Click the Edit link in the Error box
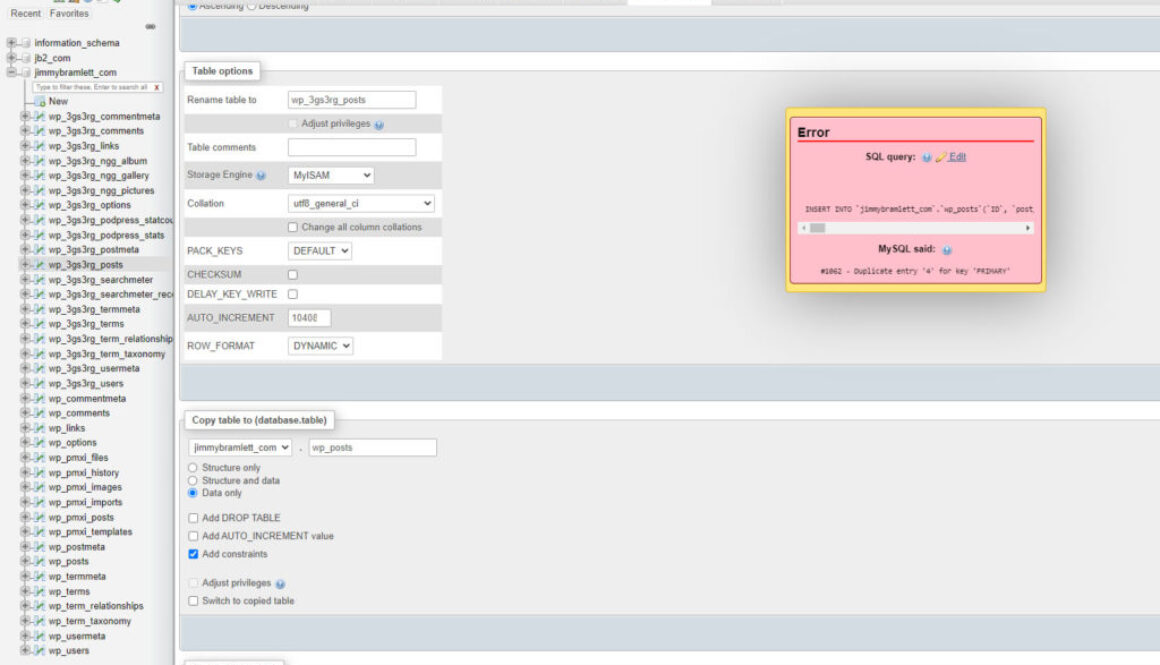Viewport: 1160px width, 665px height. click(957, 157)
